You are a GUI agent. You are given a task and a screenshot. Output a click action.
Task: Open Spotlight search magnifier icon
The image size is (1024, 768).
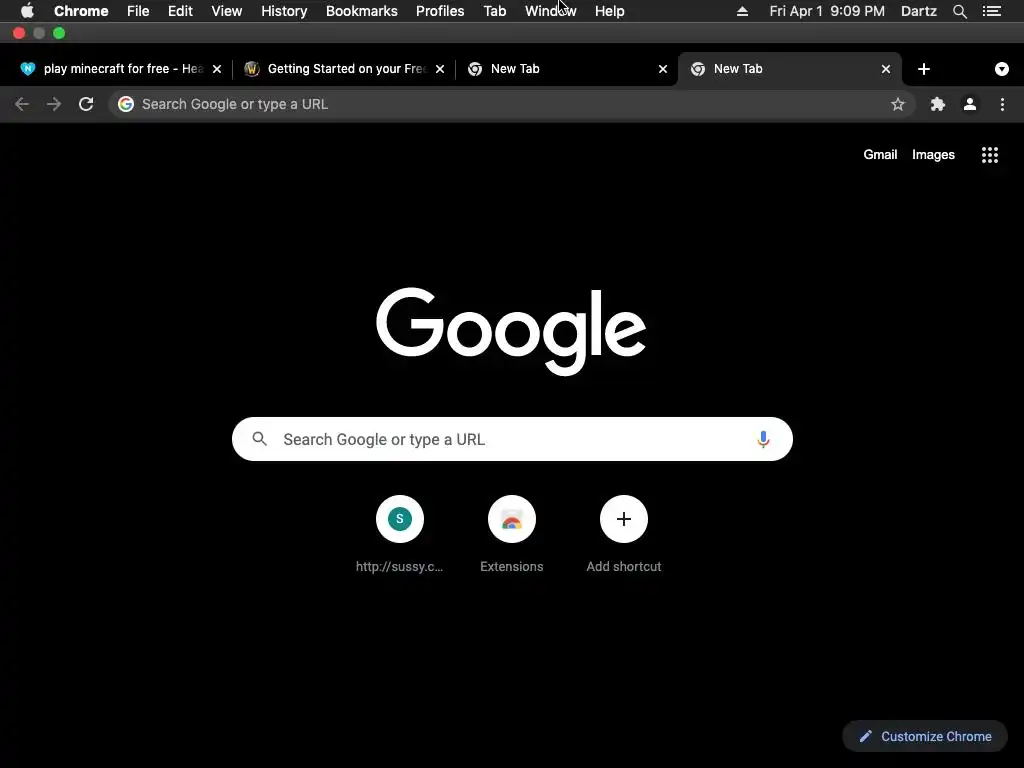(x=959, y=11)
